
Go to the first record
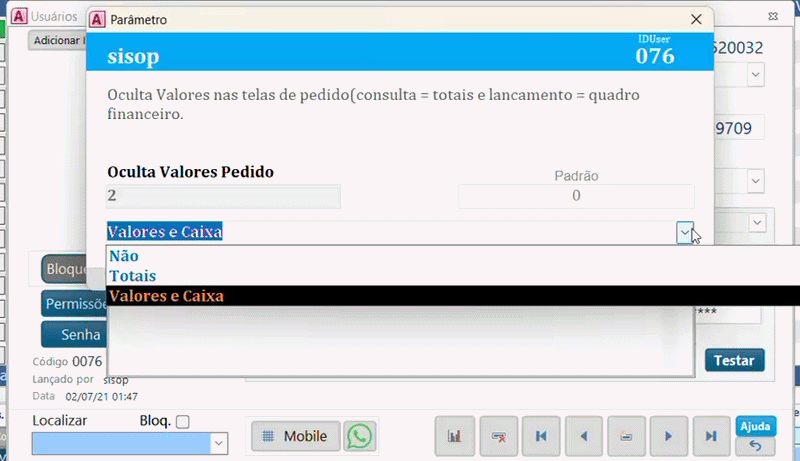(541, 436)
